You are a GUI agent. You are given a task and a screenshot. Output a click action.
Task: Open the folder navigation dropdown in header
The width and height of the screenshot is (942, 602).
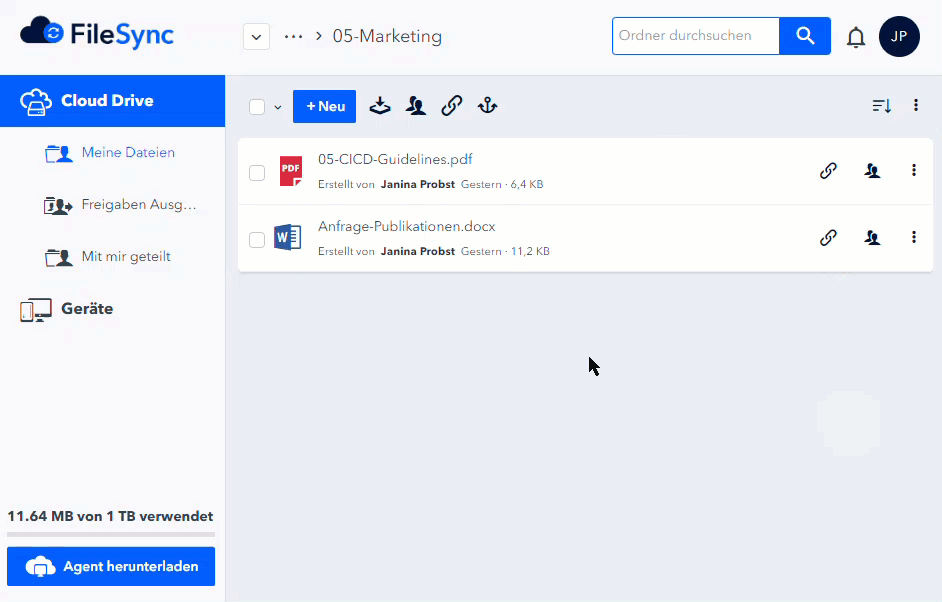[x=257, y=37]
